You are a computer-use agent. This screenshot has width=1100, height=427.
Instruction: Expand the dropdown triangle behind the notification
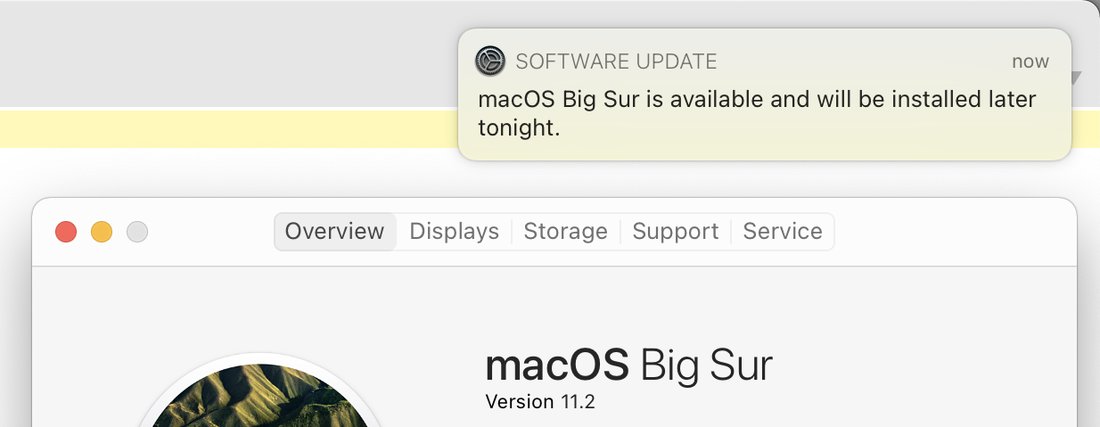pyautogui.click(x=1077, y=78)
